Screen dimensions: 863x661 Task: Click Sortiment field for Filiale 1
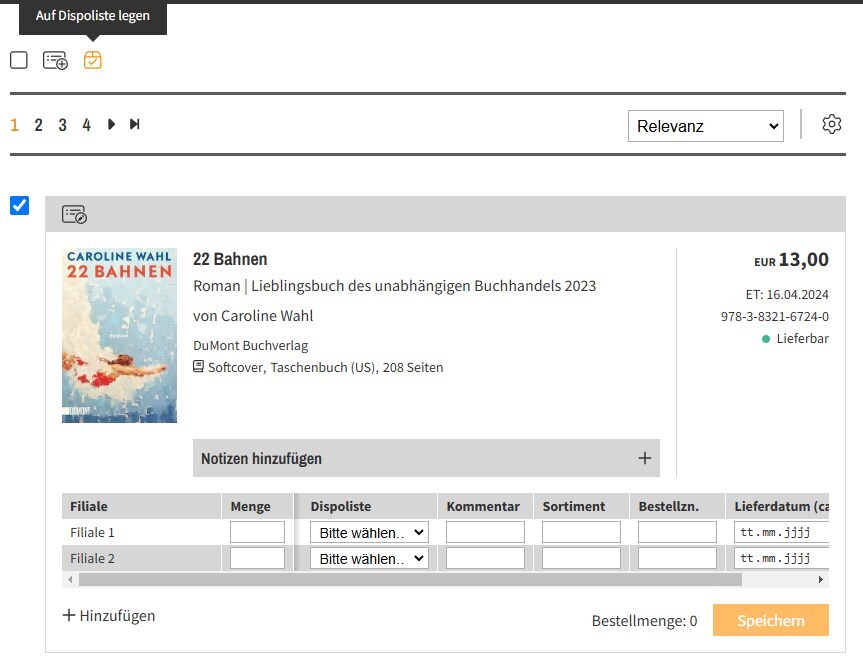(581, 532)
